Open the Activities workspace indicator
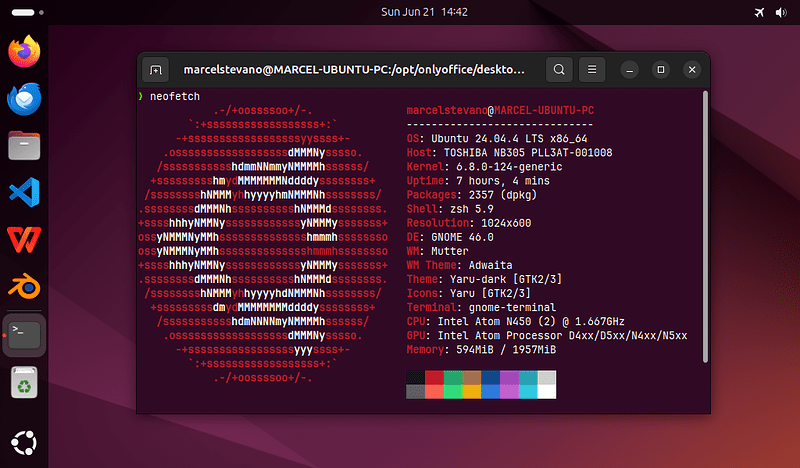The height and width of the screenshot is (468, 800). pyautogui.click(x=28, y=12)
